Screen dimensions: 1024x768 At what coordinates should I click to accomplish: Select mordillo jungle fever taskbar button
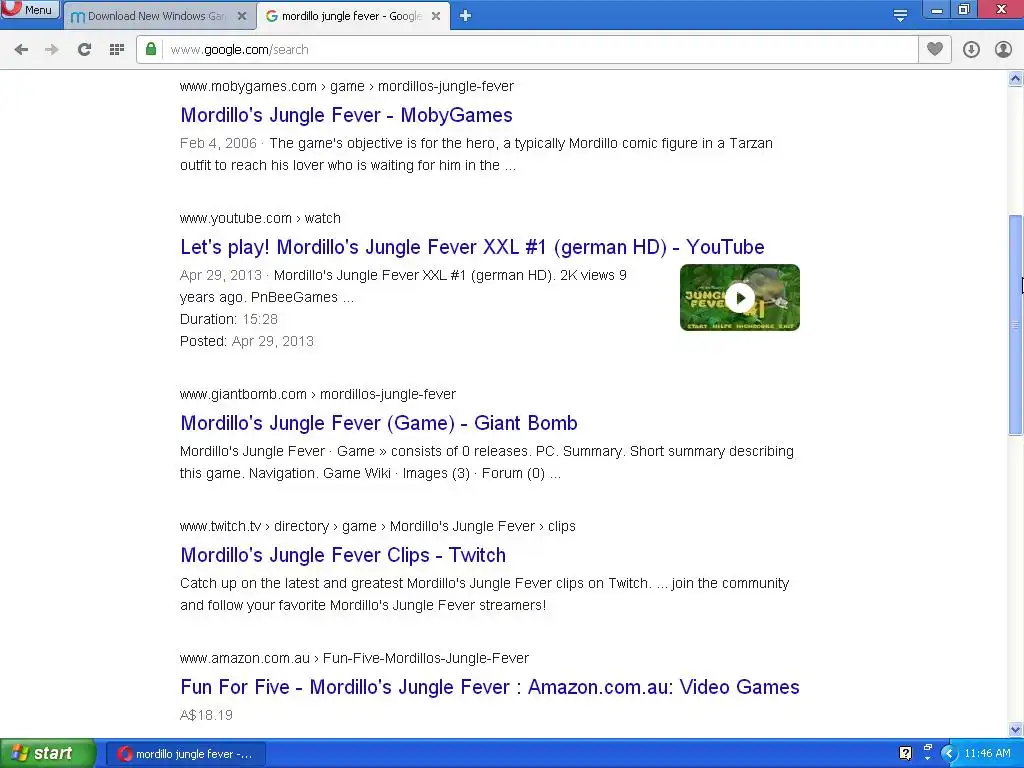pos(185,754)
